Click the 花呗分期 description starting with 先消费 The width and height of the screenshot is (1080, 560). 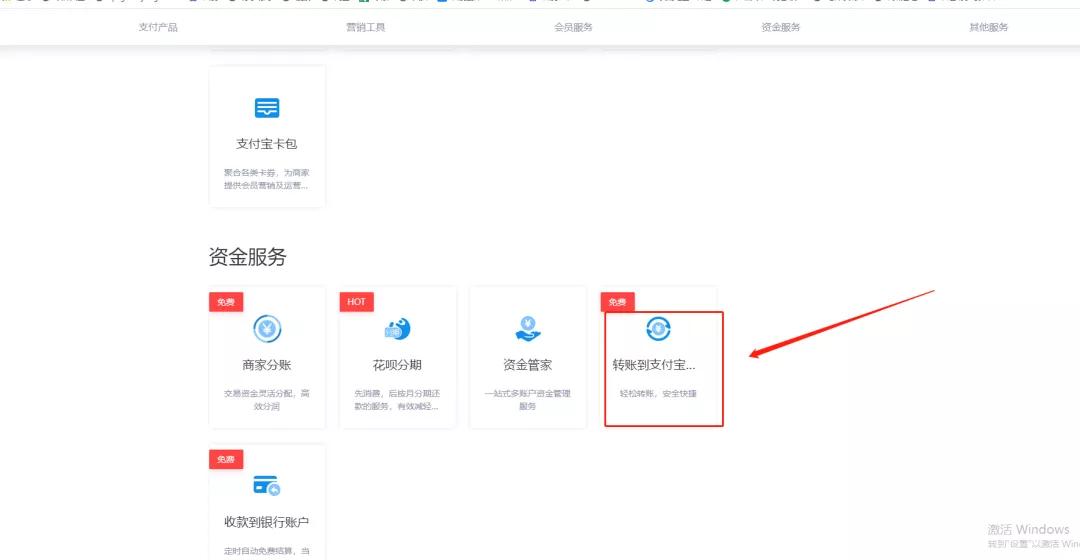click(x=397, y=400)
